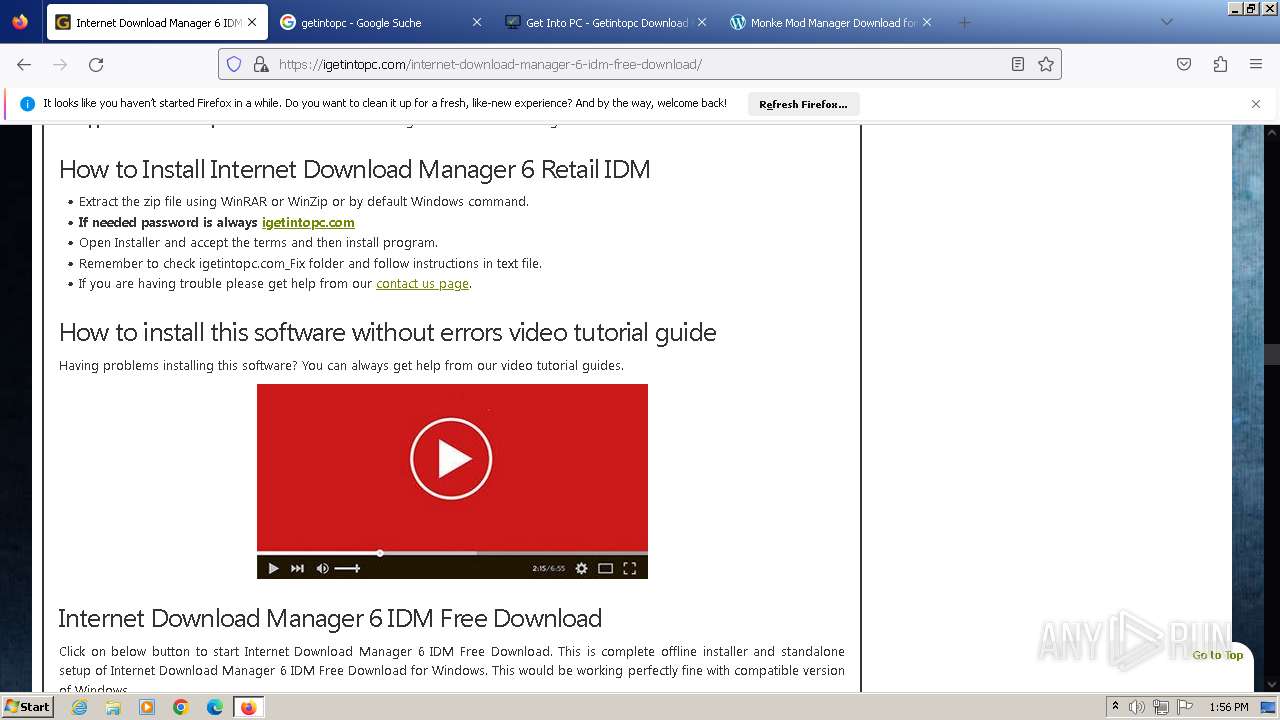Go back to the previous page
This screenshot has height=720, width=1280.
[x=24, y=64]
